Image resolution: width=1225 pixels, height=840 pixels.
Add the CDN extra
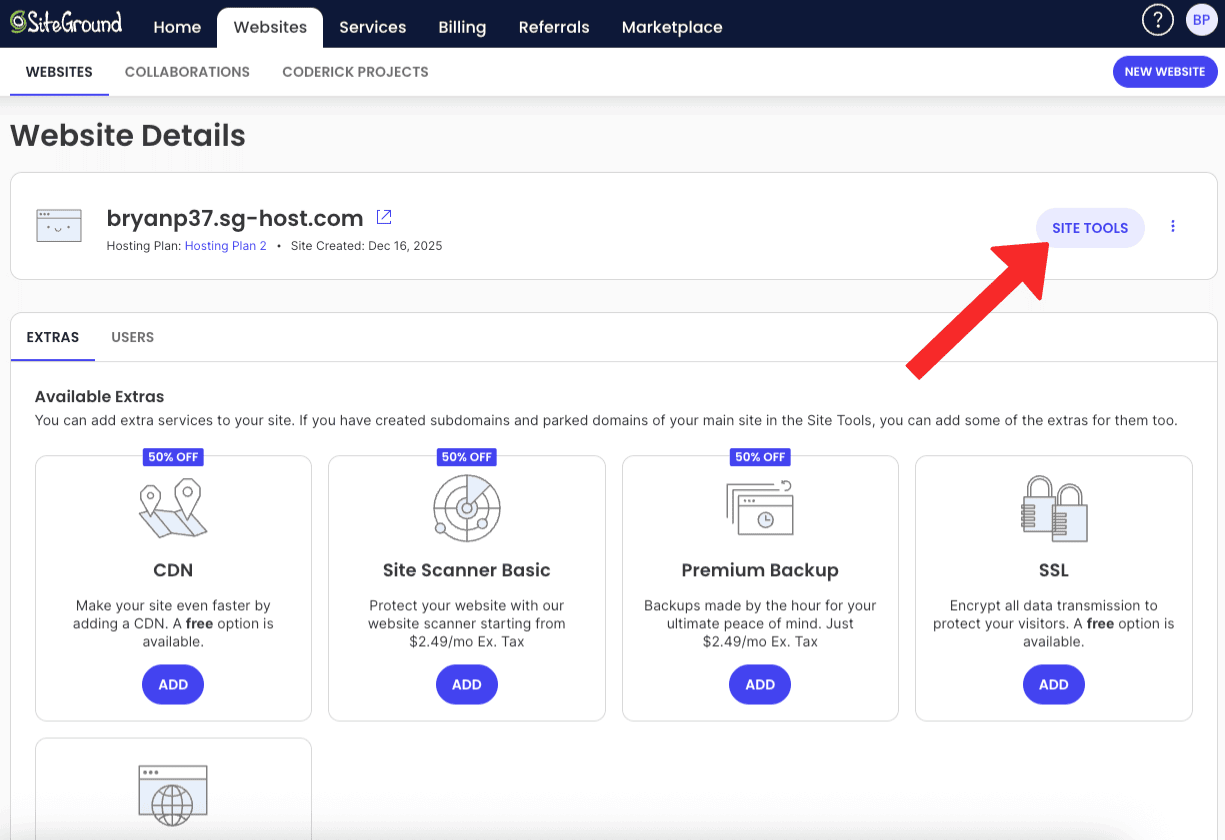coord(173,685)
